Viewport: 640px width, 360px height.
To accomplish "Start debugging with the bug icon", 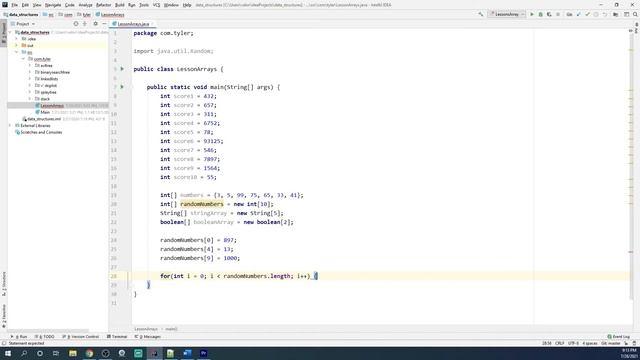I will tap(540, 14).
